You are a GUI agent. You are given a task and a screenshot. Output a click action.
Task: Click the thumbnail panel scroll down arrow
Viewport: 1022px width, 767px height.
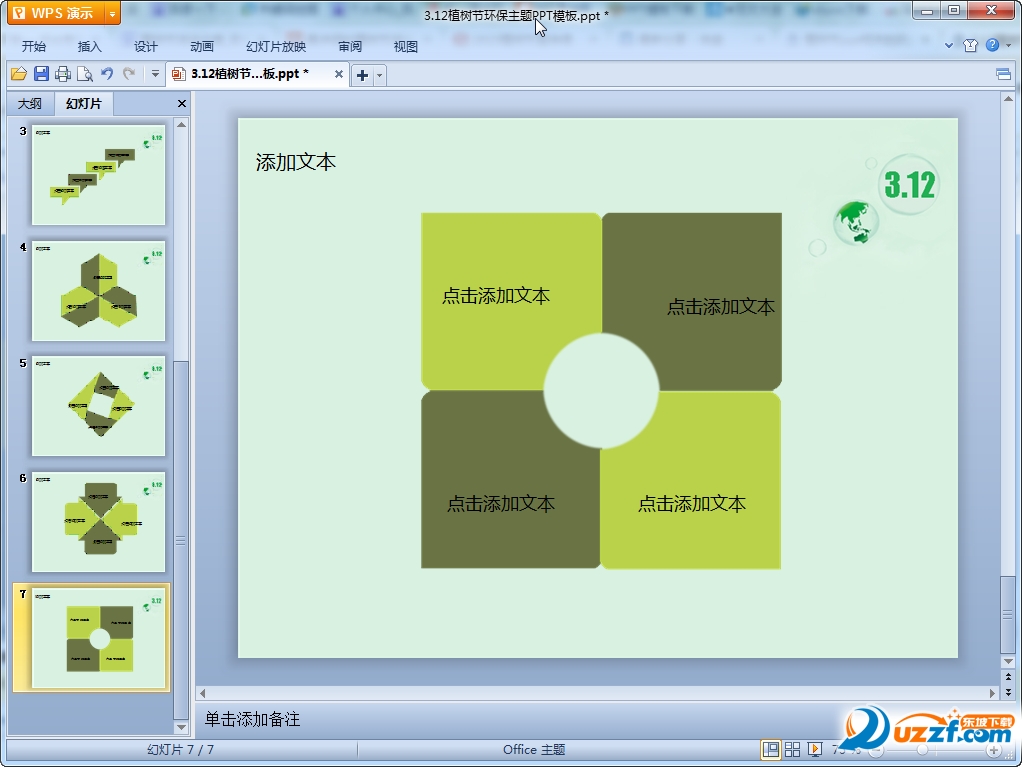coord(181,727)
